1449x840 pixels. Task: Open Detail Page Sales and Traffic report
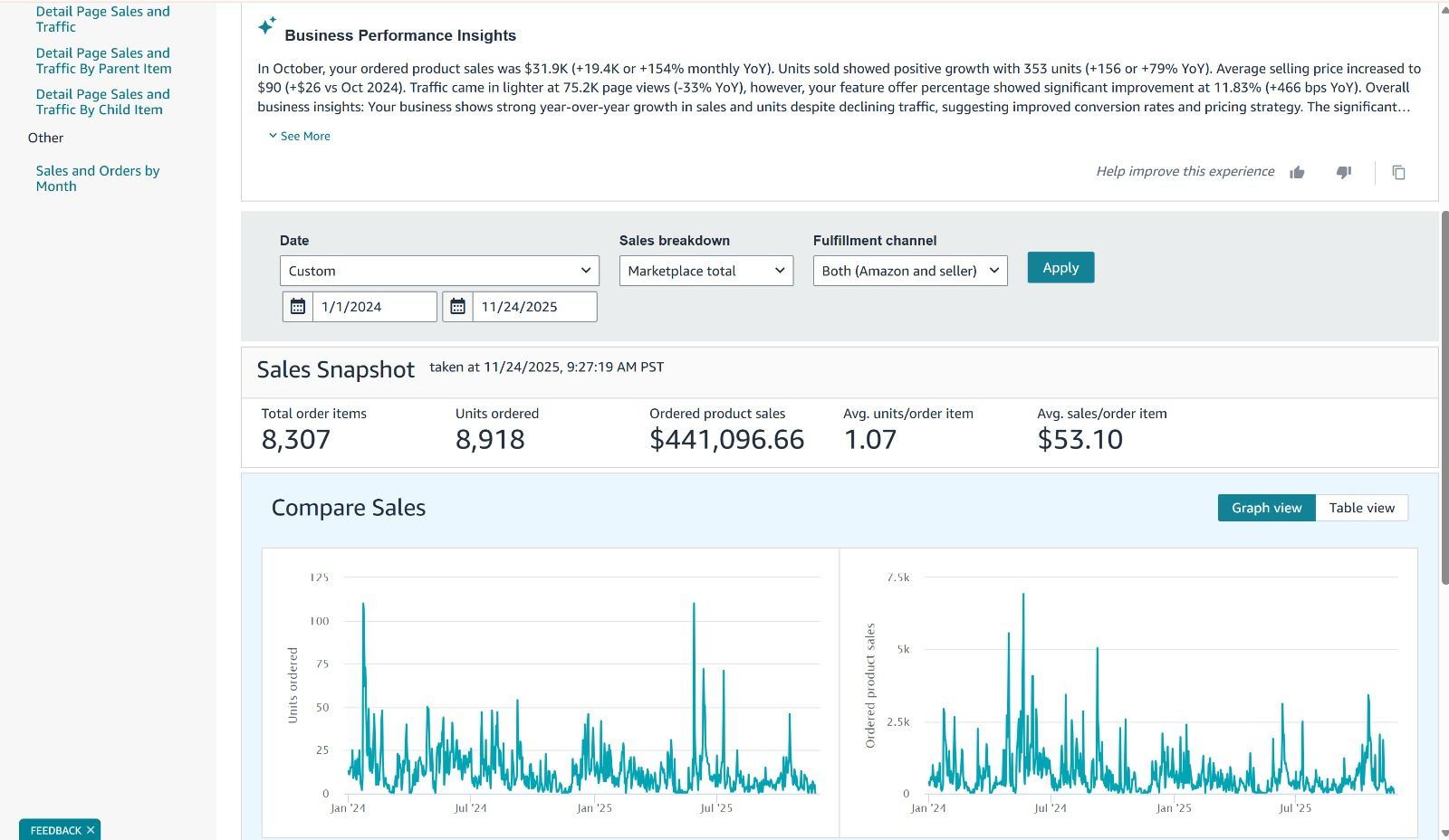click(102, 19)
